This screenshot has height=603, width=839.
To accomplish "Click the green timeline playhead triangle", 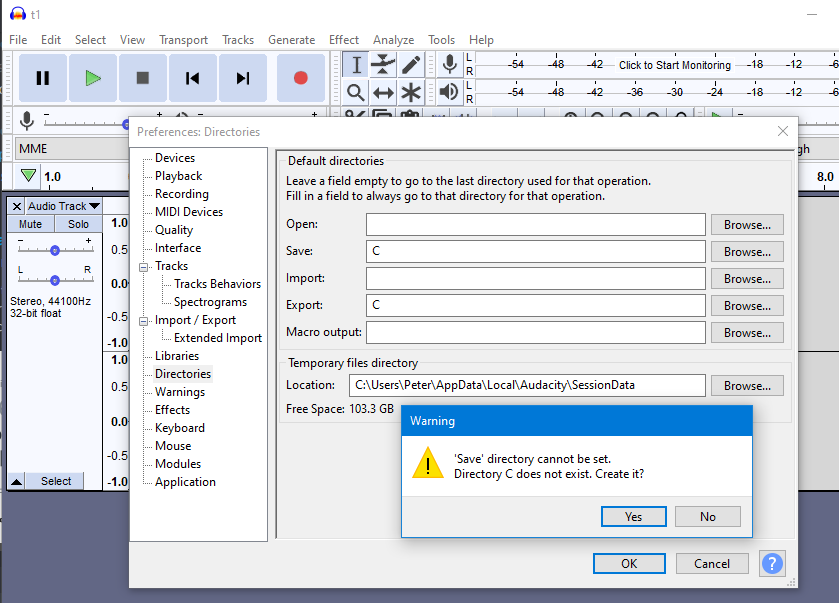I will 28,175.
